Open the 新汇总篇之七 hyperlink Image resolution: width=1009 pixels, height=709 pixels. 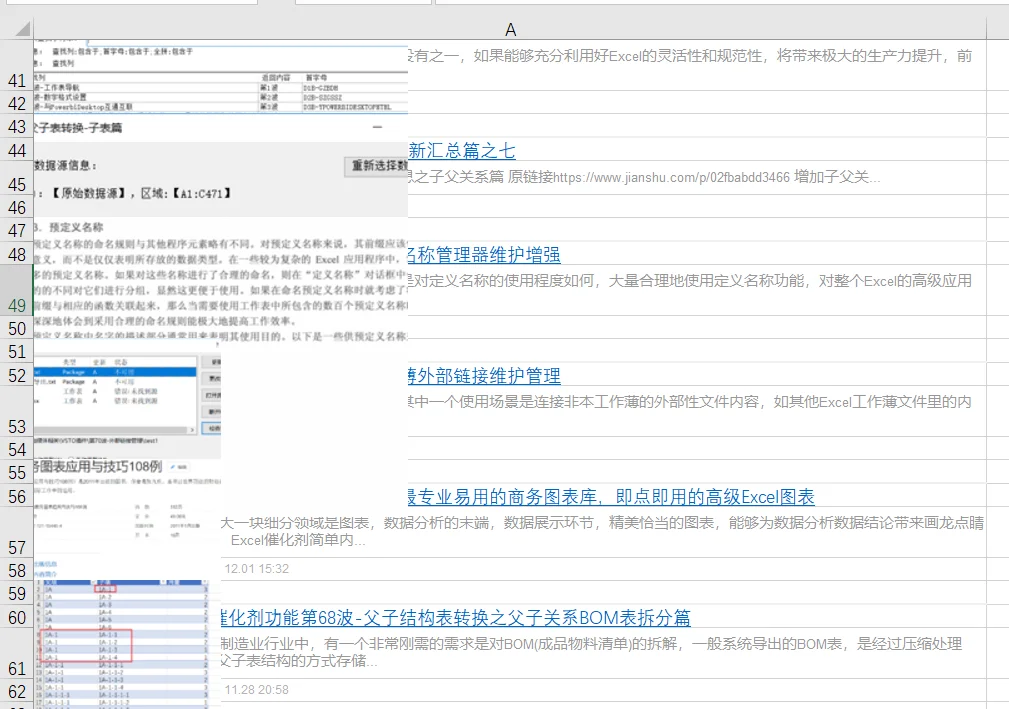click(x=462, y=151)
